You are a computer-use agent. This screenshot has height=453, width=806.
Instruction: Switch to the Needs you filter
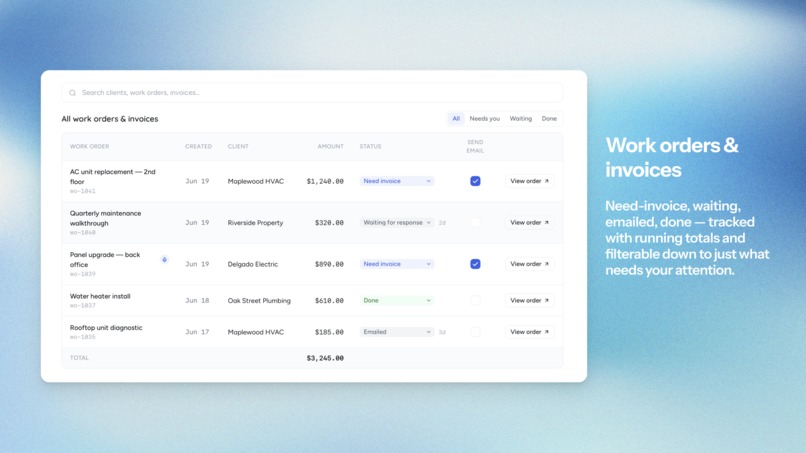pos(484,119)
